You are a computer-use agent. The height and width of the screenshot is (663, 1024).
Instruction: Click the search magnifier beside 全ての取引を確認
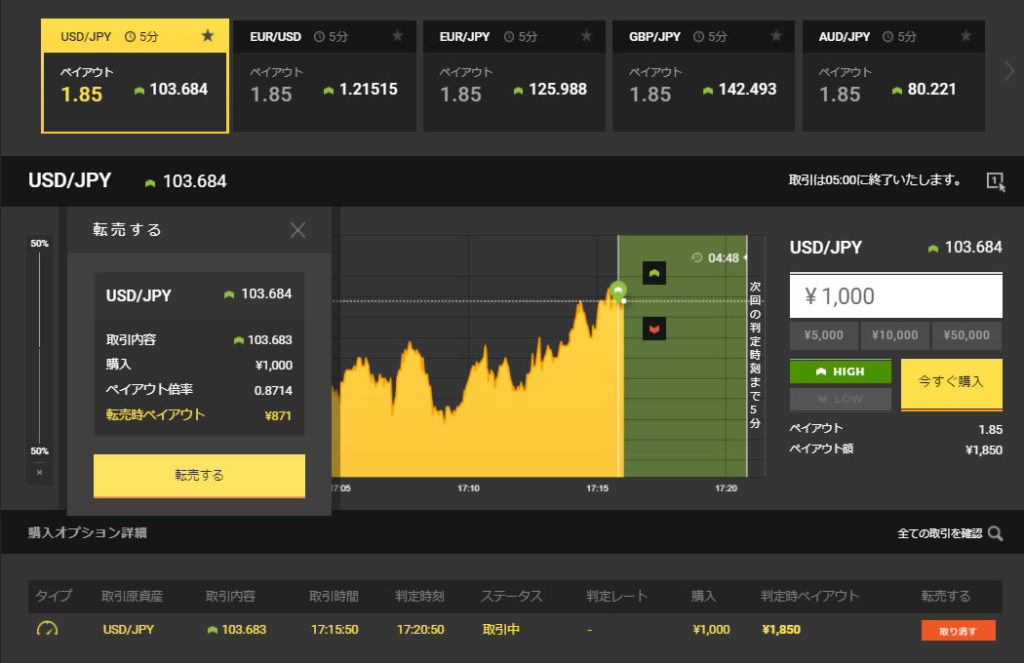[x=995, y=534]
